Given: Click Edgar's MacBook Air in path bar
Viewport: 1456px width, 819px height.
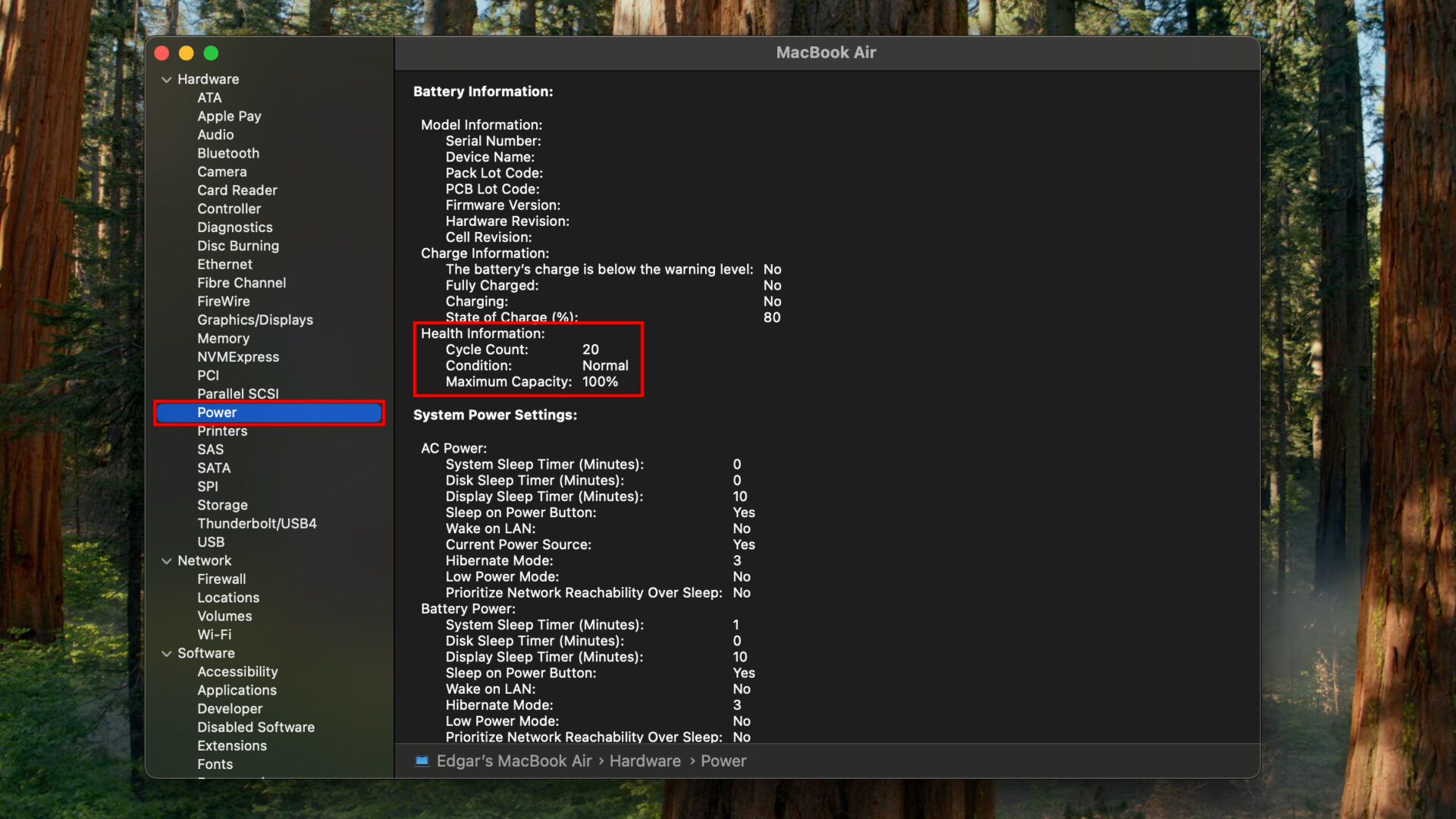Looking at the screenshot, I should [x=513, y=761].
